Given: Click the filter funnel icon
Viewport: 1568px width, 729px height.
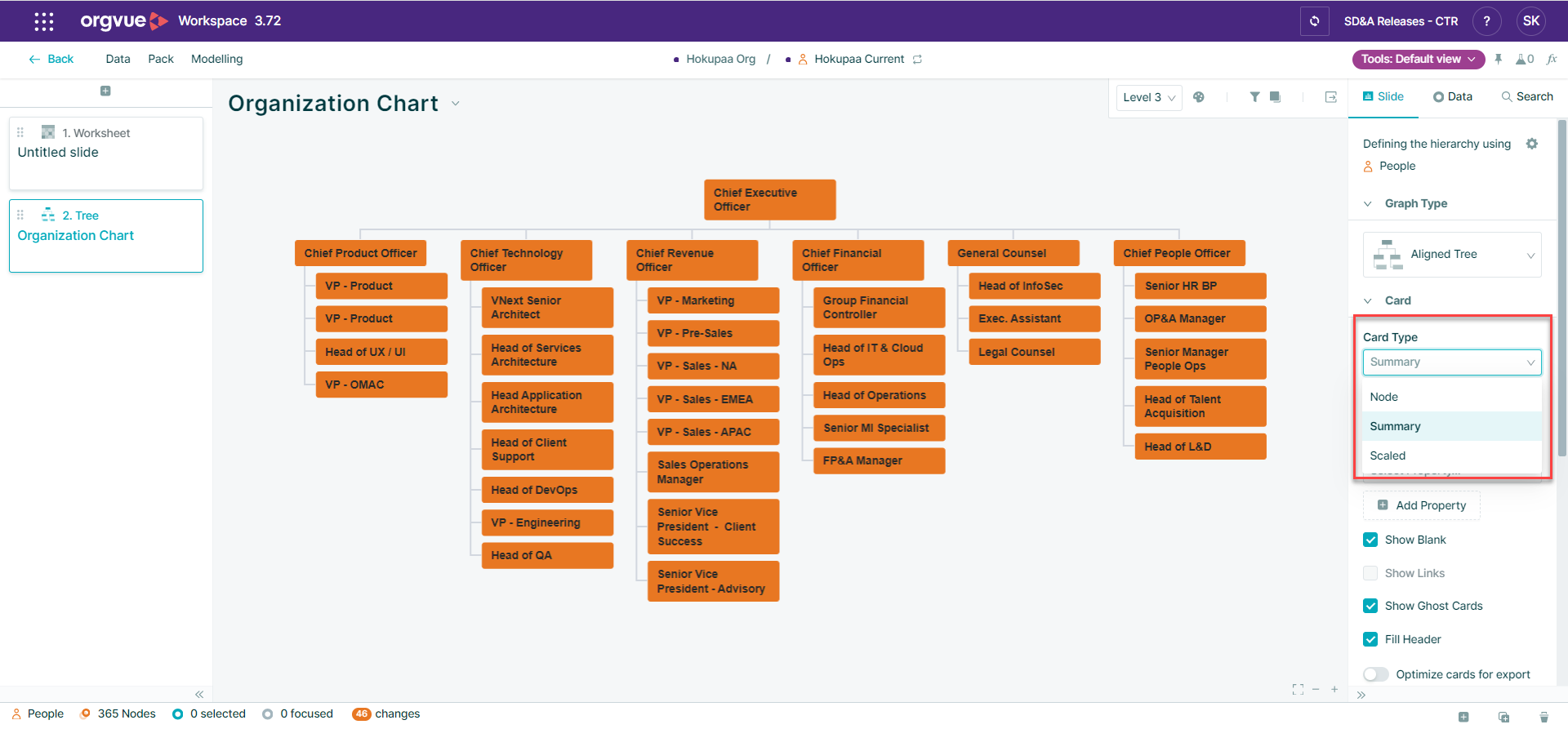Looking at the screenshot, I should coord(1254,97).
